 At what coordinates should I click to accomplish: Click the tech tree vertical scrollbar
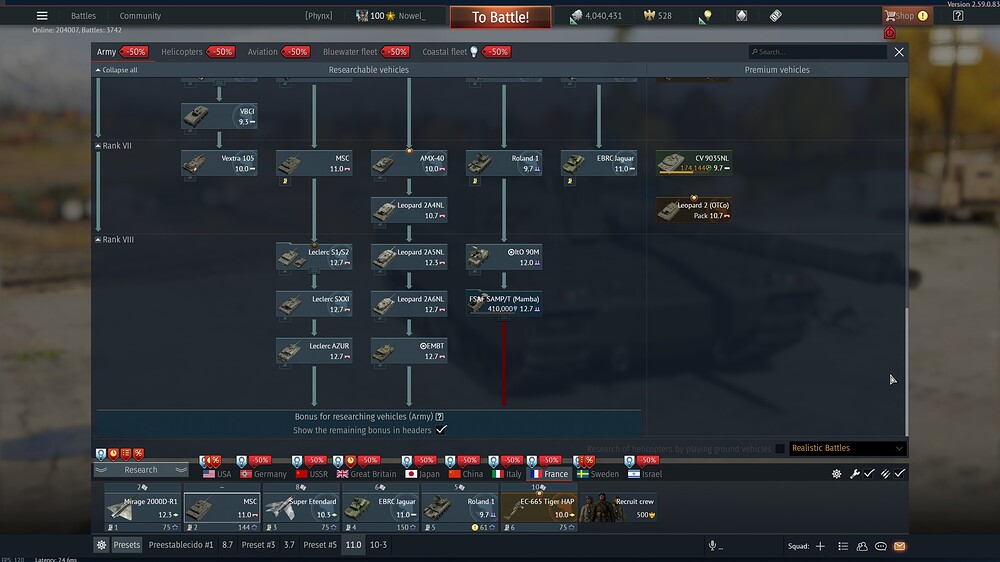click(x=906, y=370)
